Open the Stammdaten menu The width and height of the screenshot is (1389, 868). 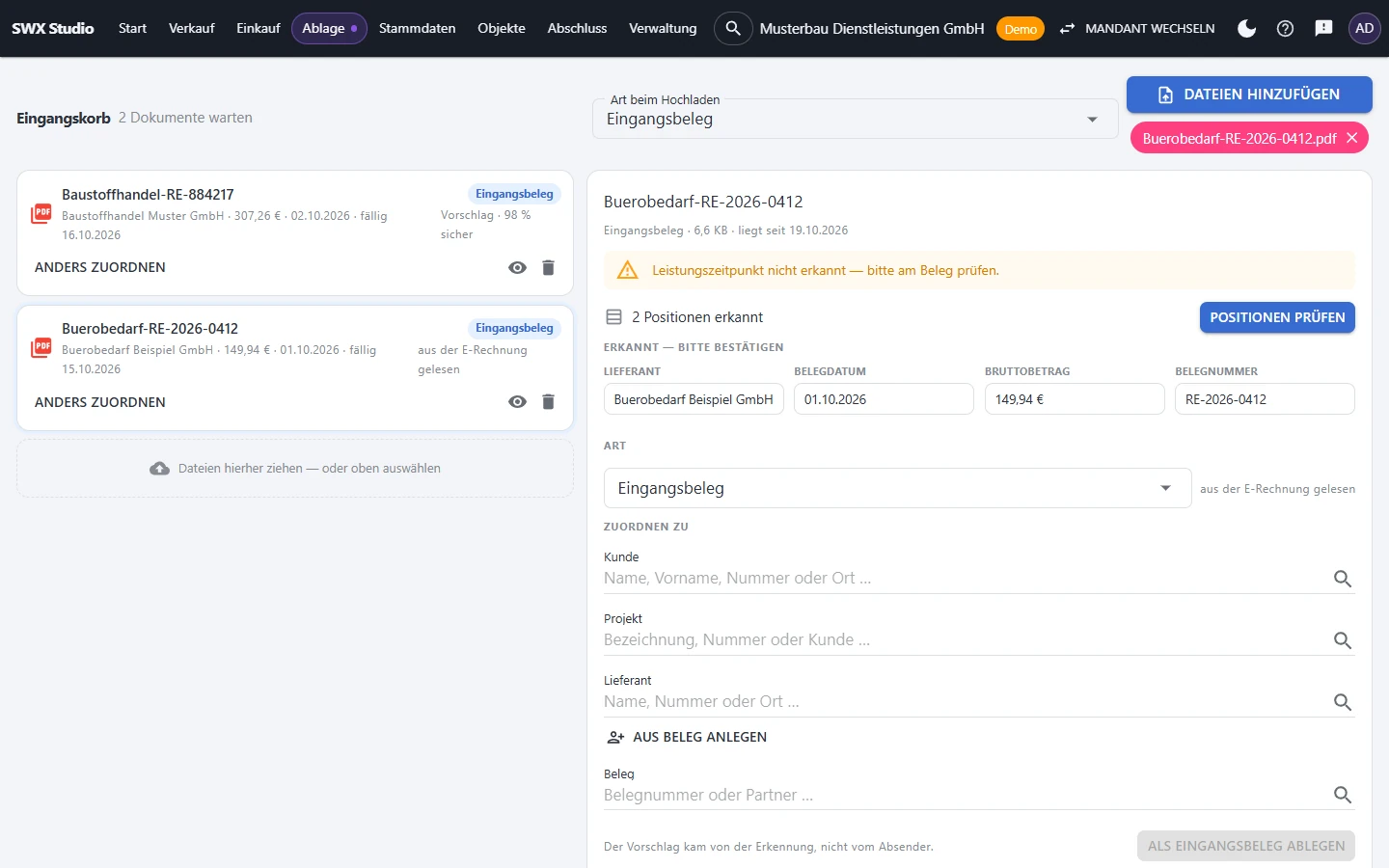point(417,28)
